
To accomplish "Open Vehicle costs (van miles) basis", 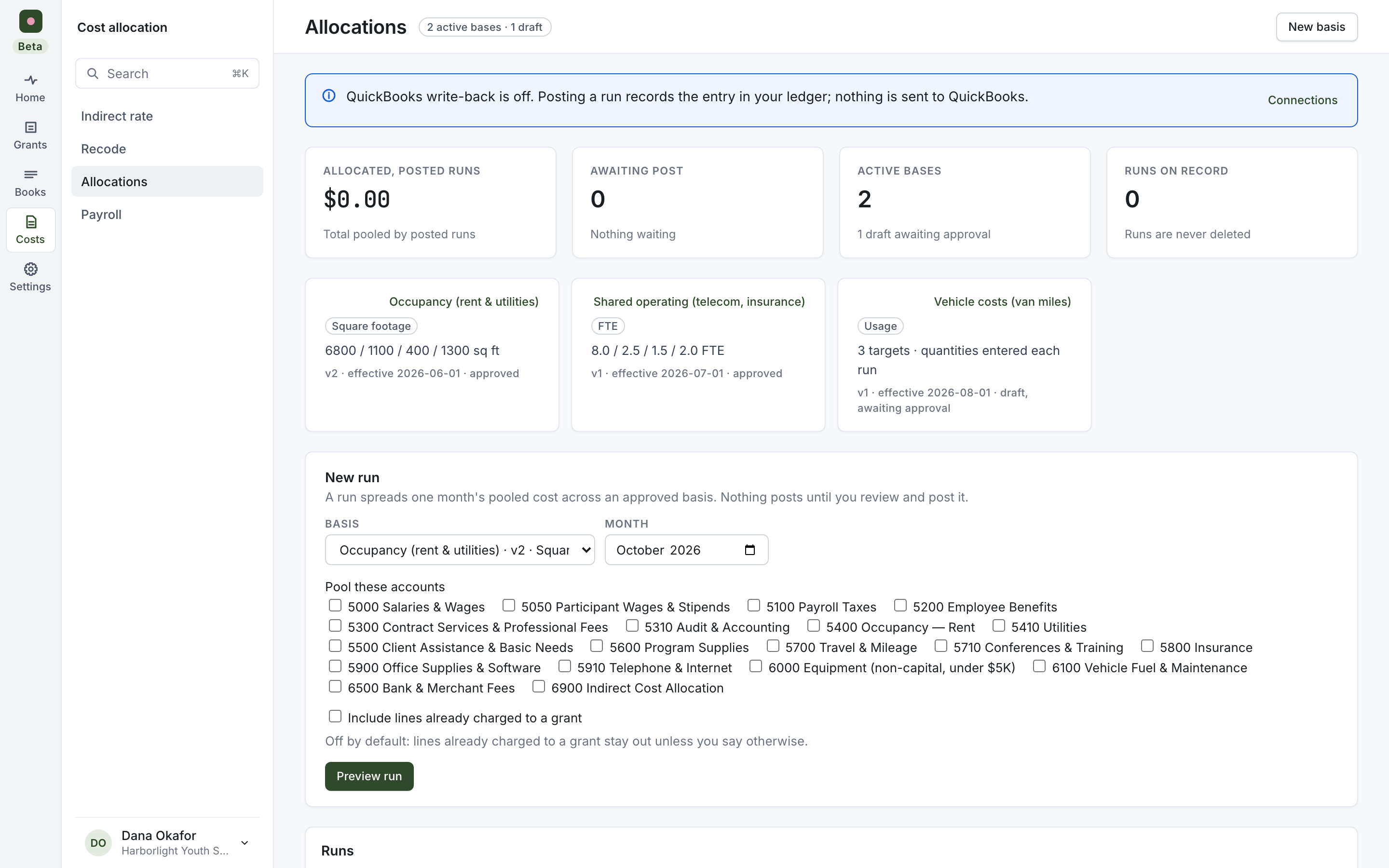I will 1002,301.
